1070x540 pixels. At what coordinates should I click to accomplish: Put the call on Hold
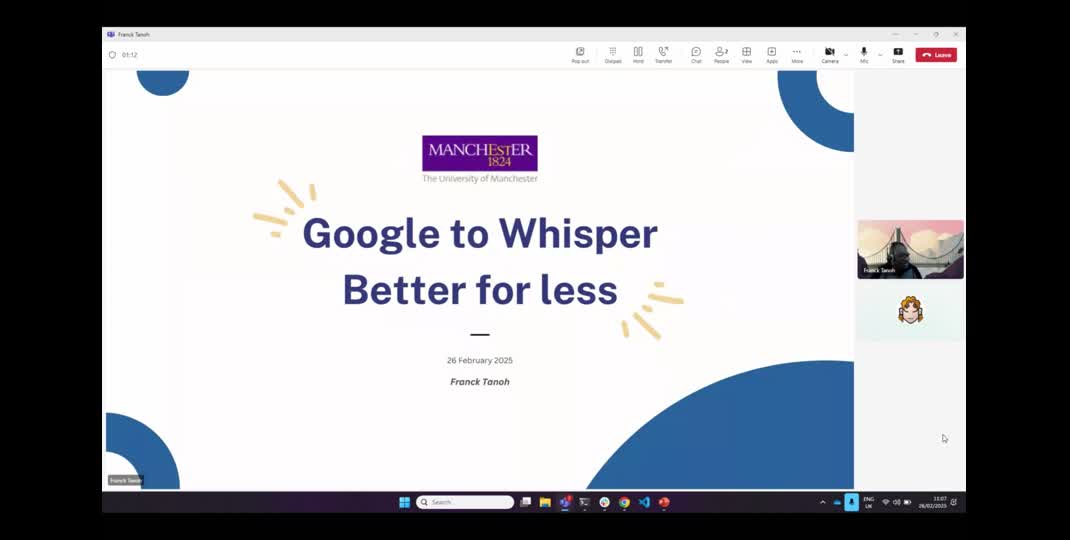(x=638, y=55)
